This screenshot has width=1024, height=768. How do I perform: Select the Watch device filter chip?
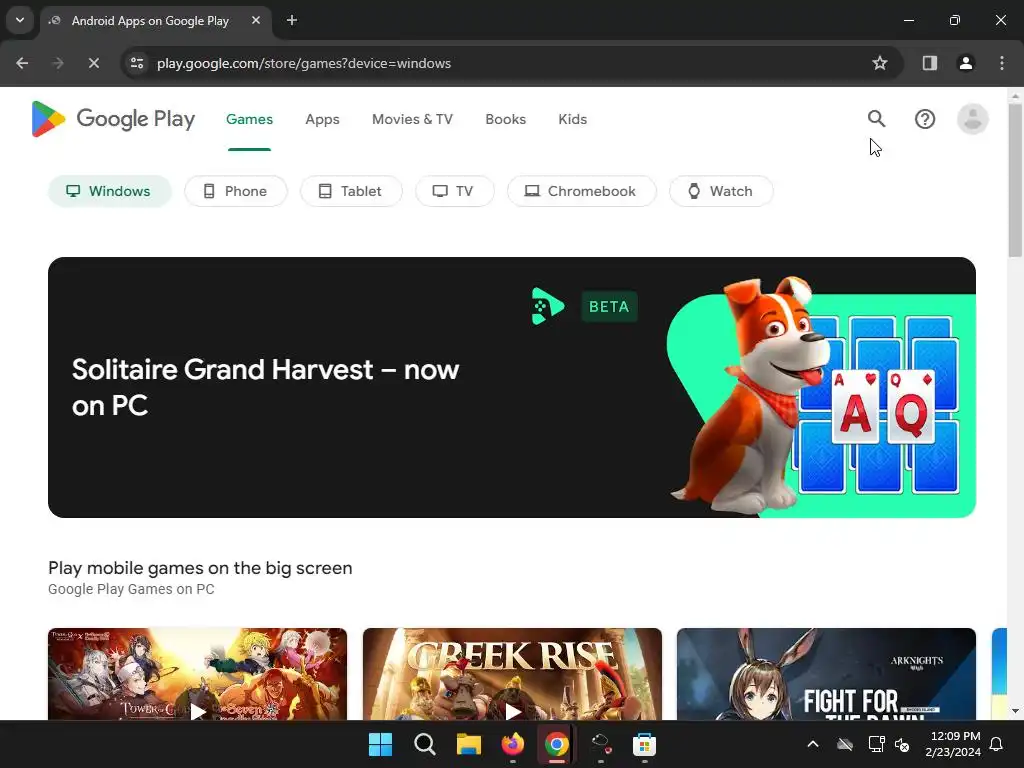(721, 191)
